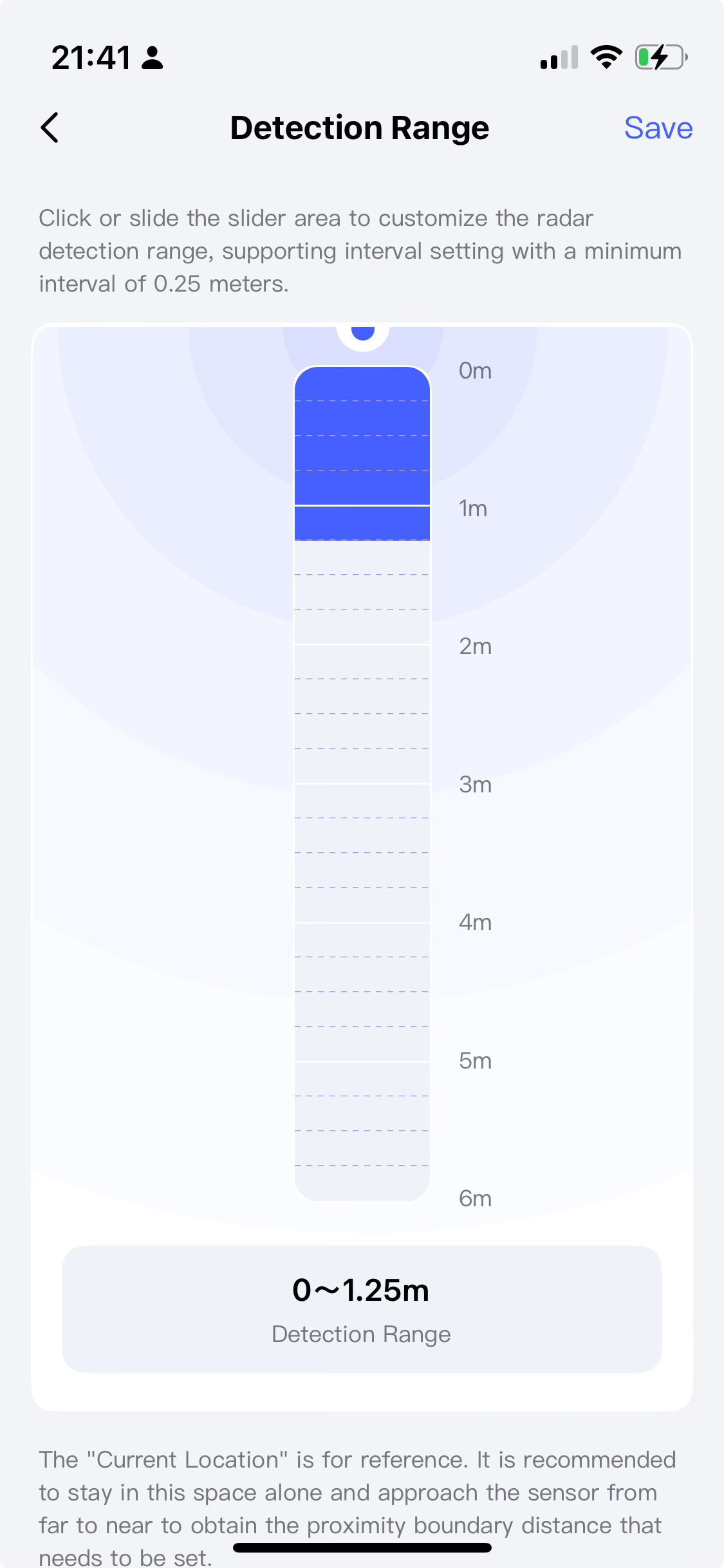Tap the 0m distance label
The width and height of the screenshot is (724, 1568).
(x=475, y=371)
